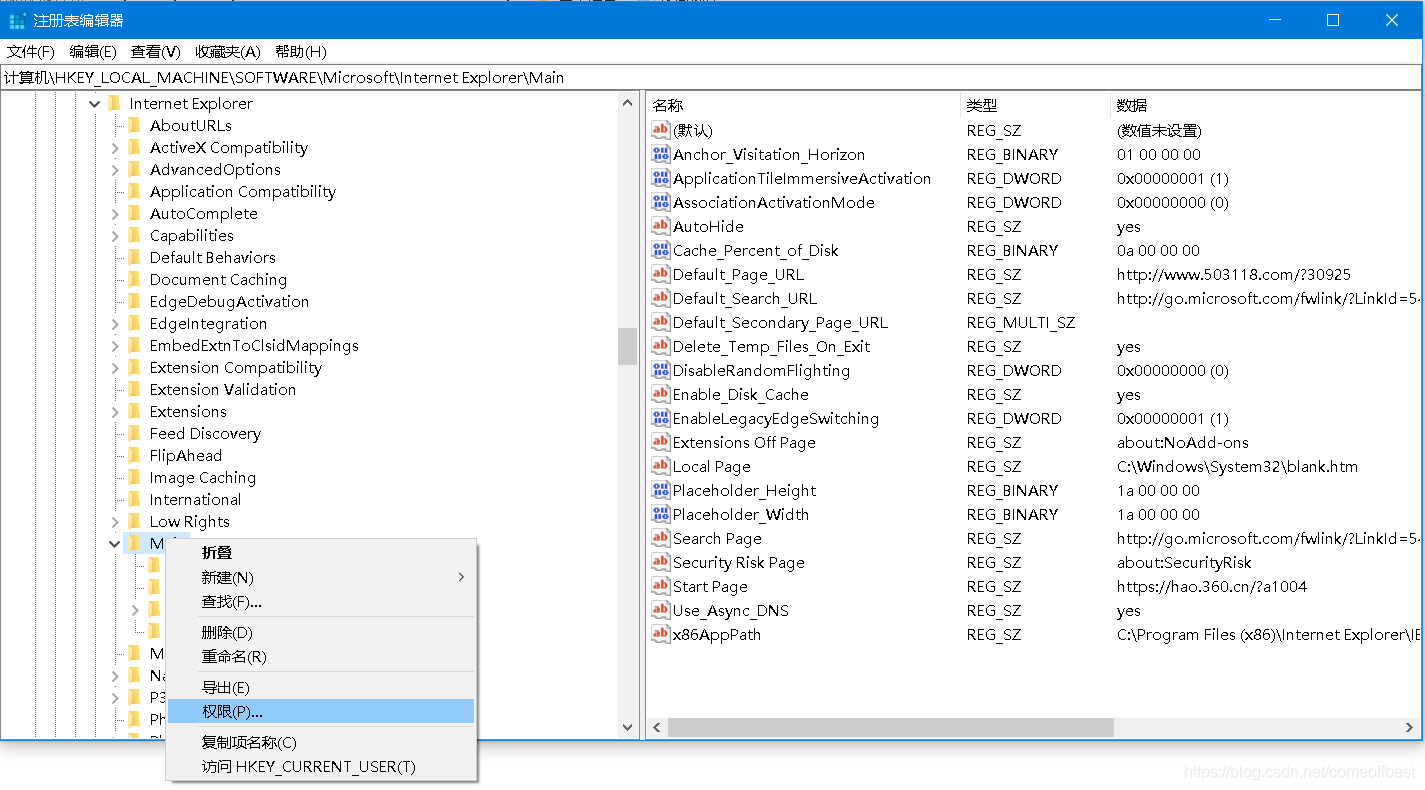Choose 访问 HKEY_CURRENT_USER(T)
1425x790 pixels.
[x=321, y=766]
